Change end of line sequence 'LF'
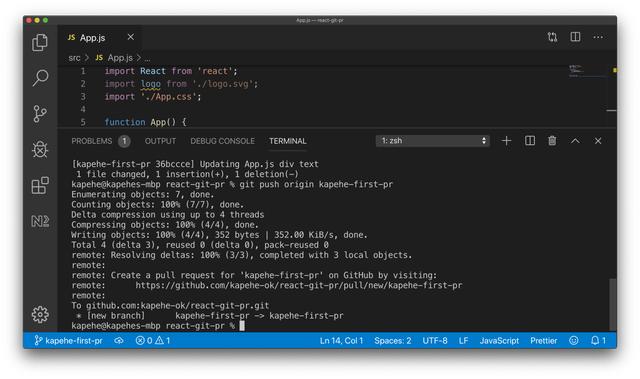This screenshot has height=379, width=640. coord(463,341)
